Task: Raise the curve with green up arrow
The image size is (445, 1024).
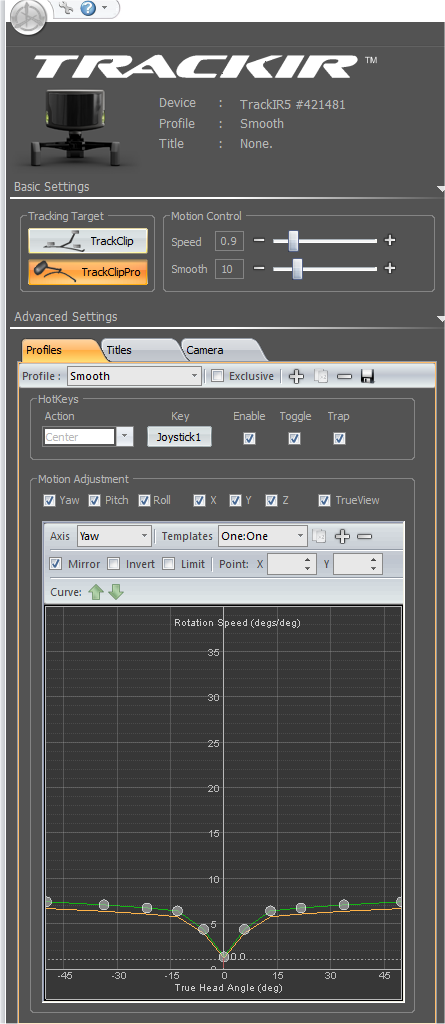Action: pos(96,592)
